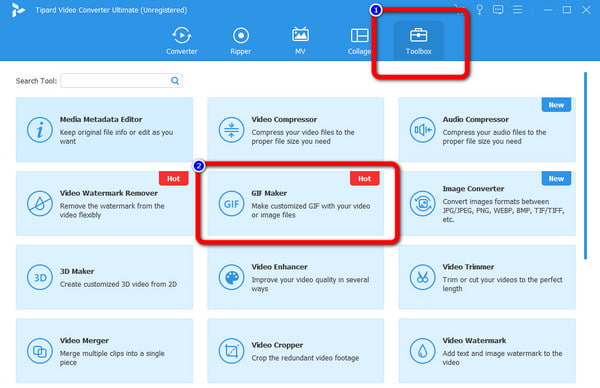Open the MV tab
600x388 pixels.
click(300, 41)
